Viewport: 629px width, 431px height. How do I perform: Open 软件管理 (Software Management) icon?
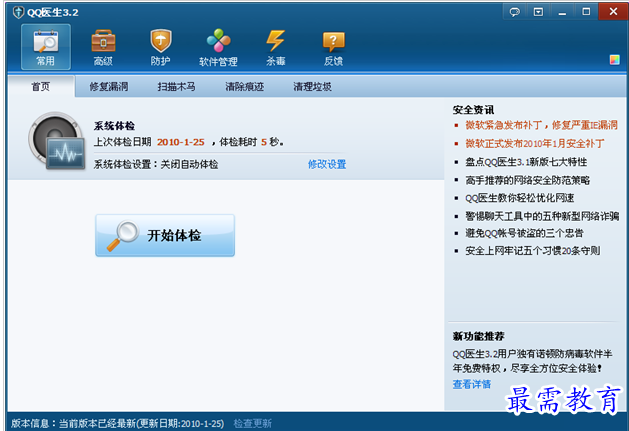(x=218, y=47)
